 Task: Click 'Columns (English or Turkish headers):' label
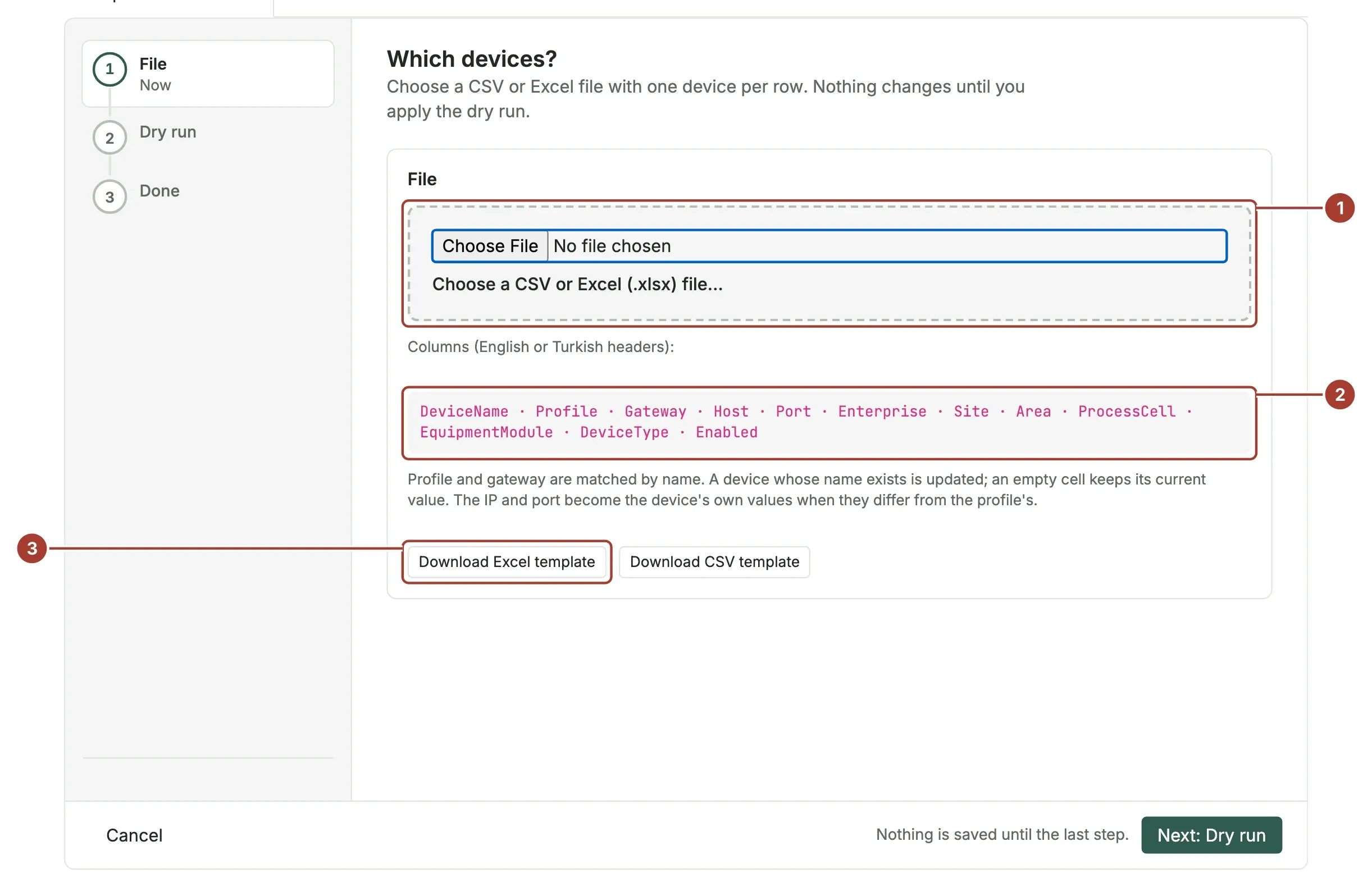click(x=540, y=347)
